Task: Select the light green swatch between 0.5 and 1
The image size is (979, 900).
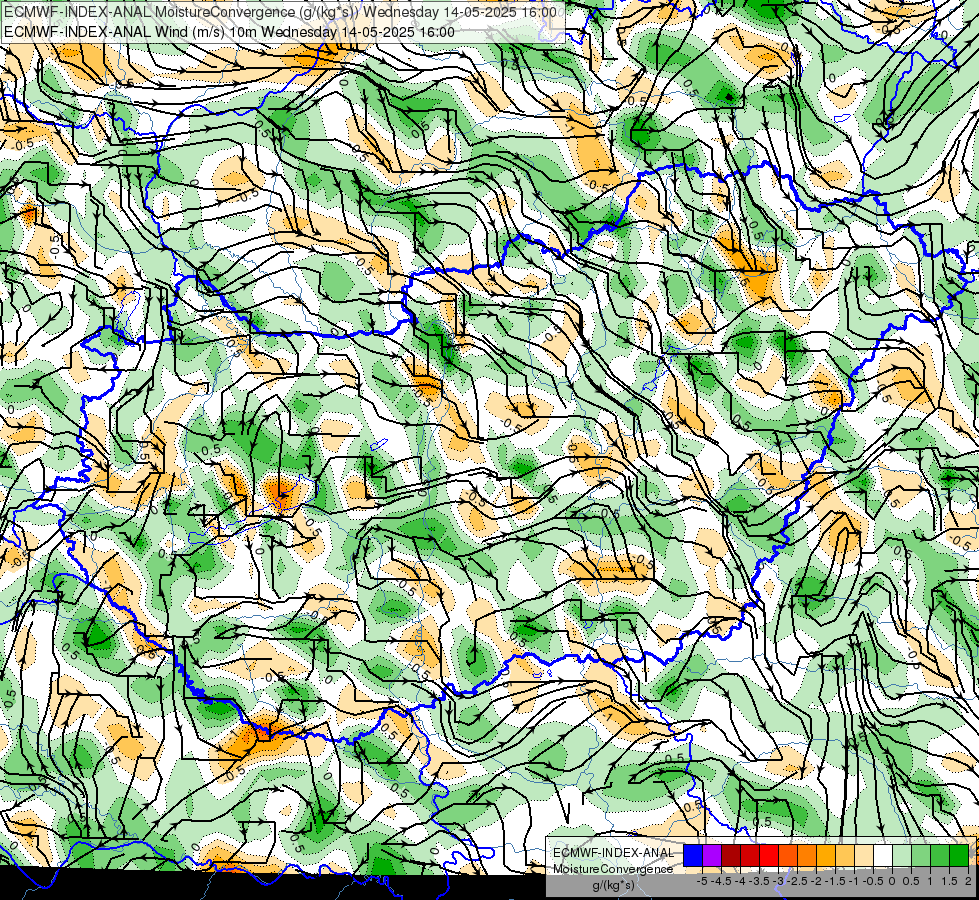Action: [921, 855]
